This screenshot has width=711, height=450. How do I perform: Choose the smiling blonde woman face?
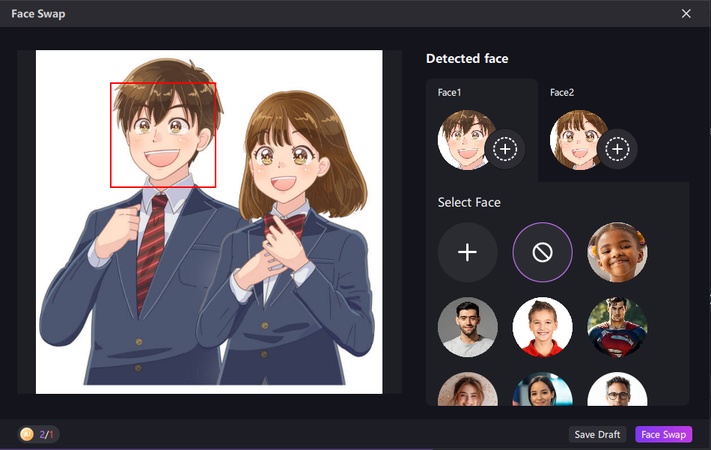[468, 389]
